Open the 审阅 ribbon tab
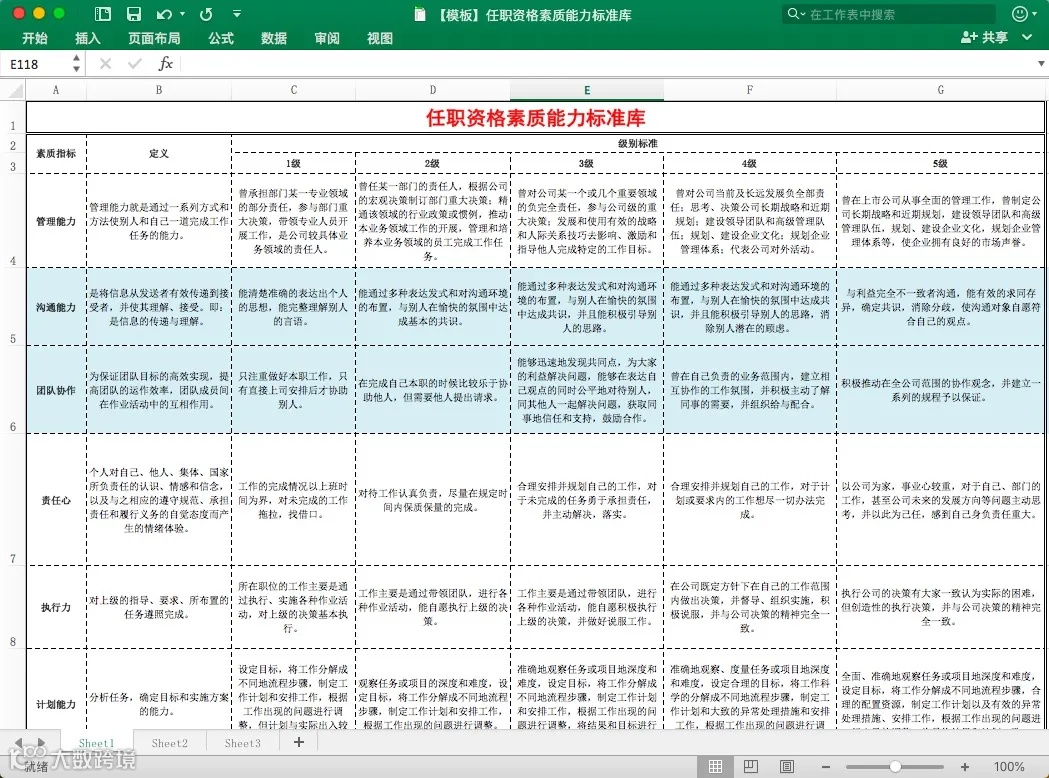Image resolution: width=1049 pixels, height=778 pixels. click(326, 38)
